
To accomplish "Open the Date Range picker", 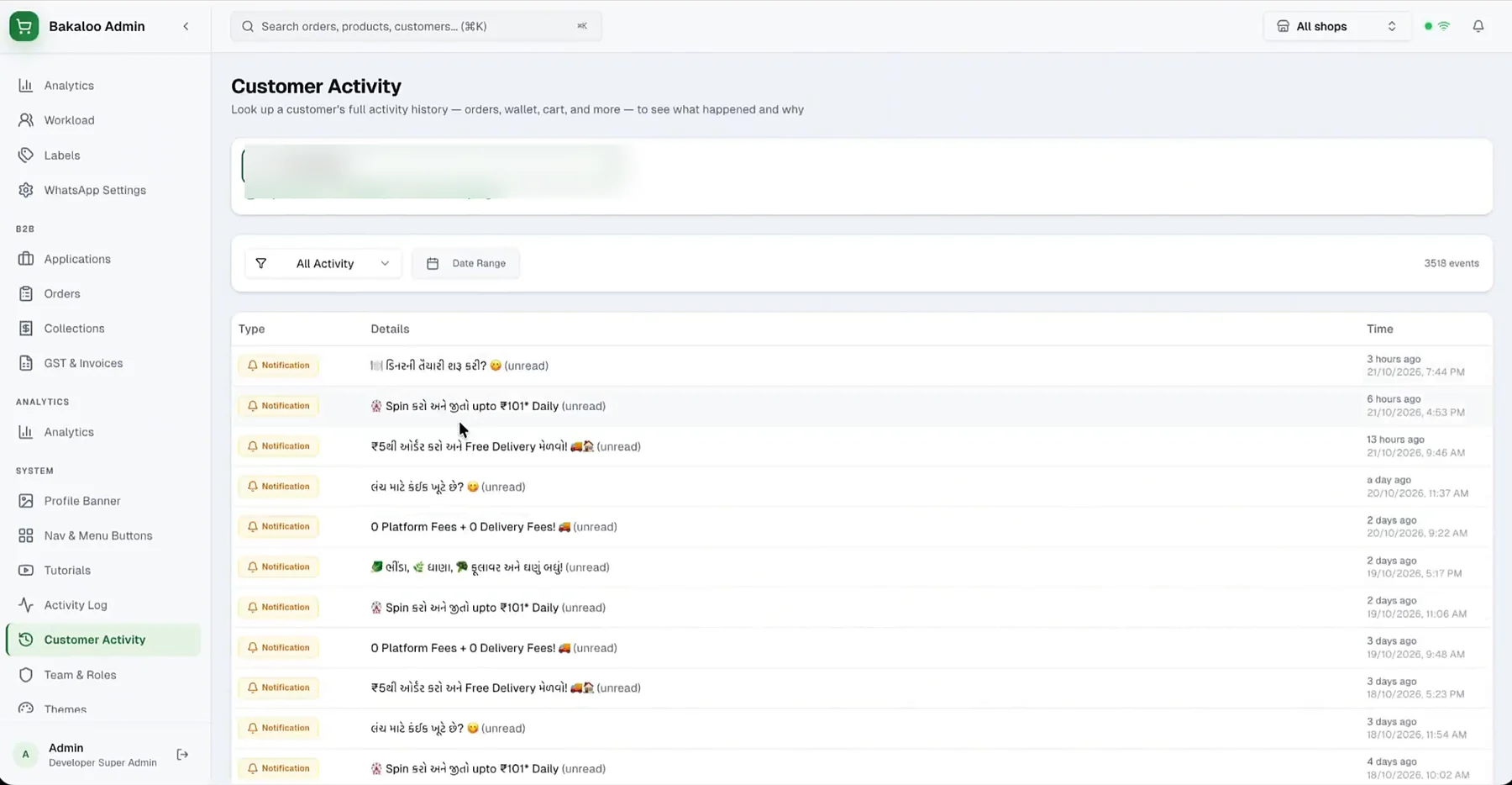I will click(465, 263).
